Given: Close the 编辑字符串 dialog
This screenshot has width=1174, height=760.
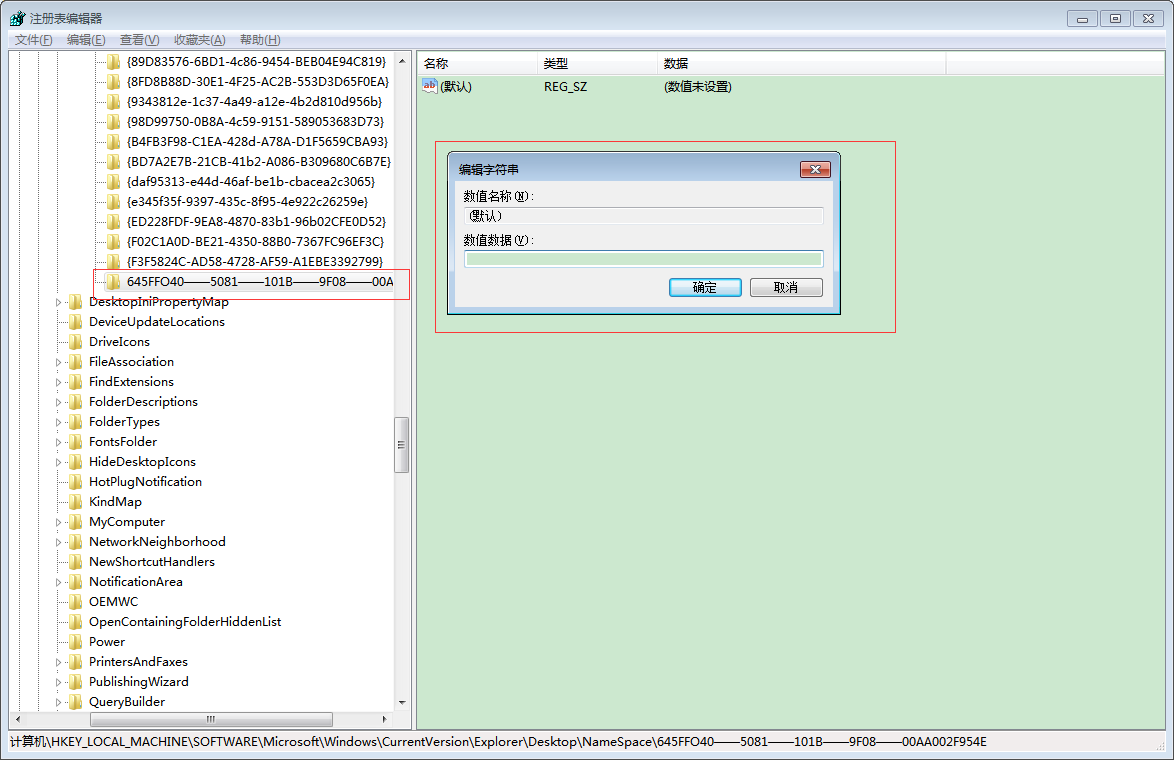Looking at the screenshot, I should pyautogui.click(x=816, y=170).
